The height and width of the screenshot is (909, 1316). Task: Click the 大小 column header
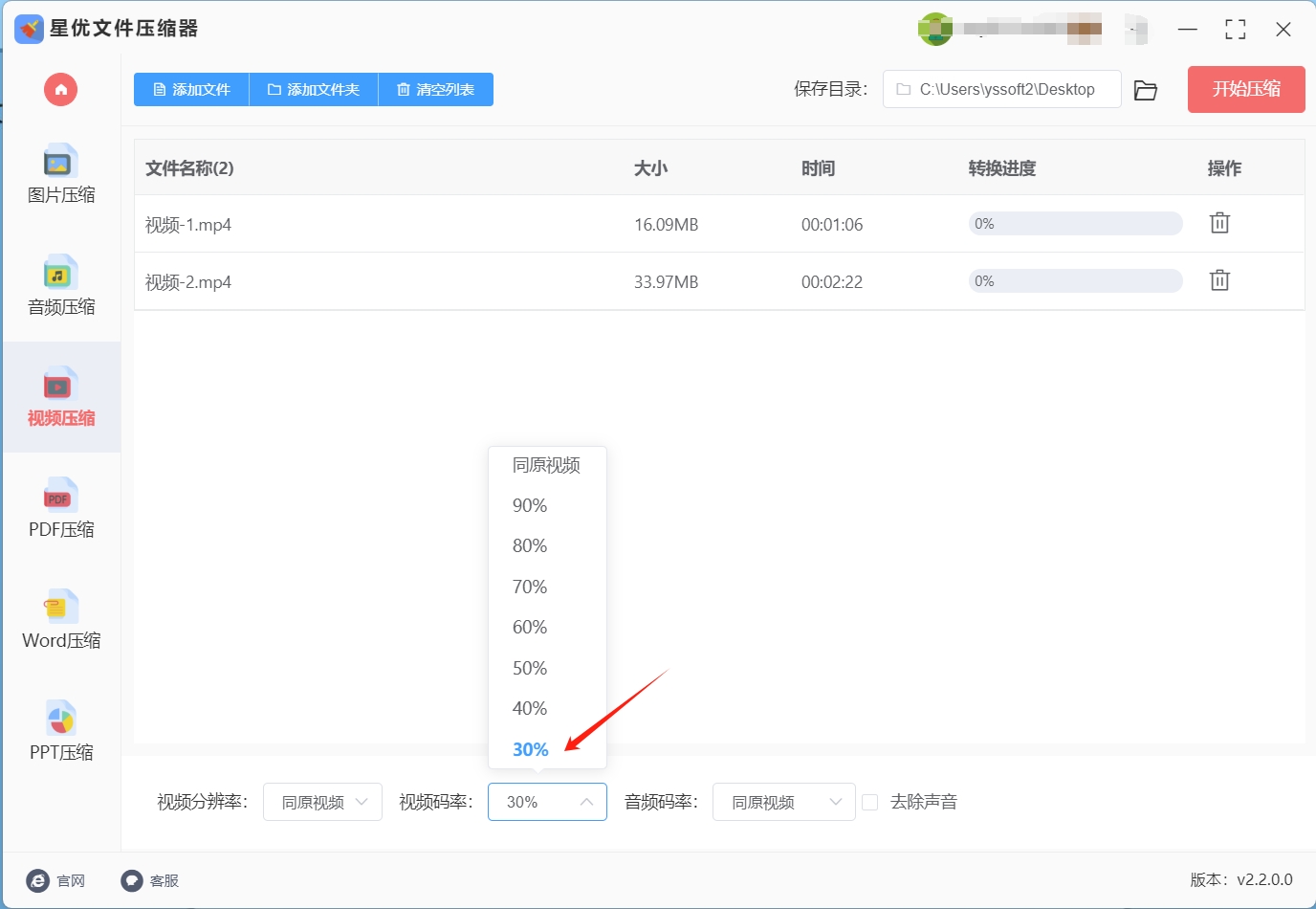[x=650, y=168]
